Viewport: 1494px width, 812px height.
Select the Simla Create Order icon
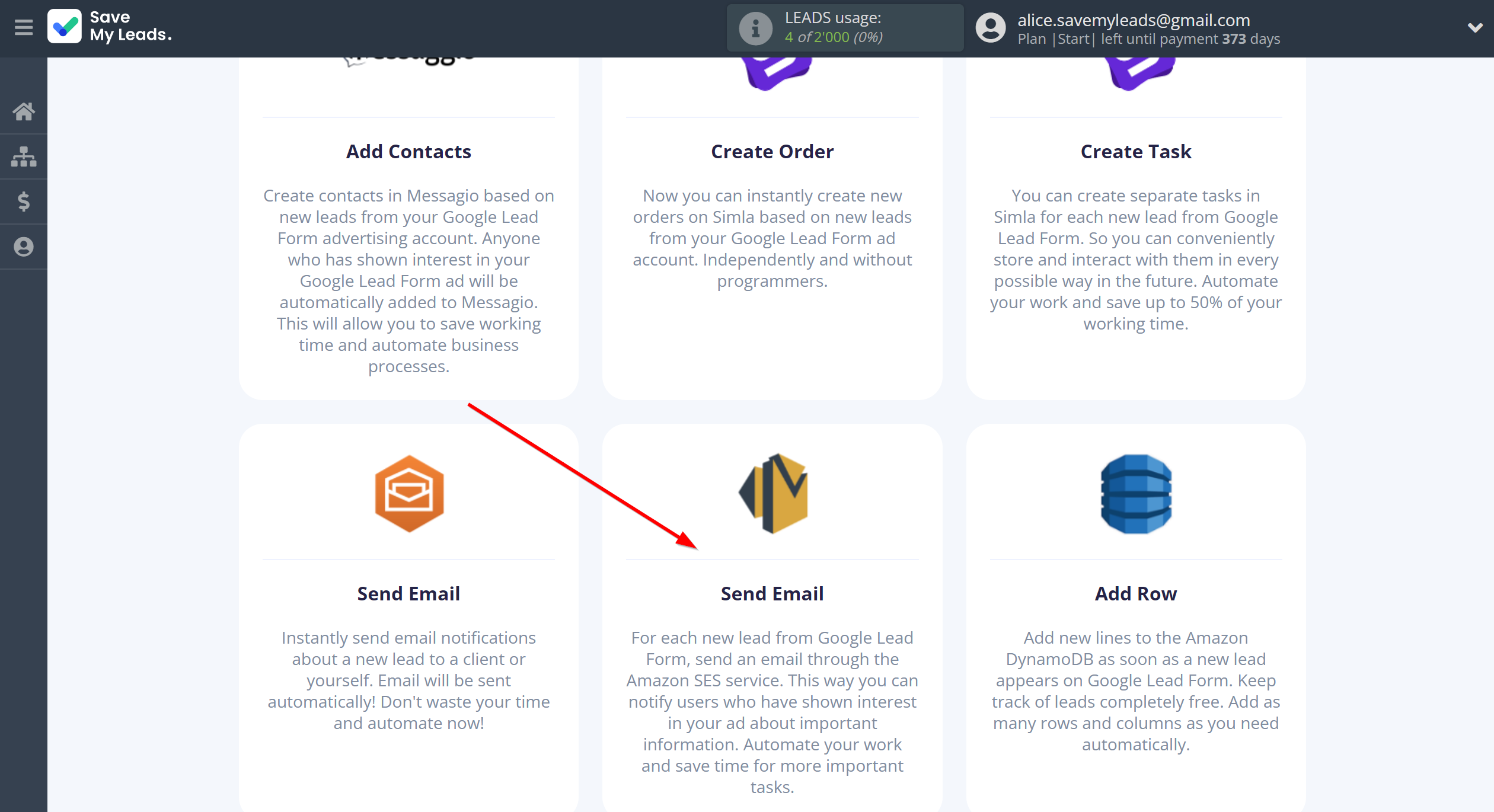point(778,73)
